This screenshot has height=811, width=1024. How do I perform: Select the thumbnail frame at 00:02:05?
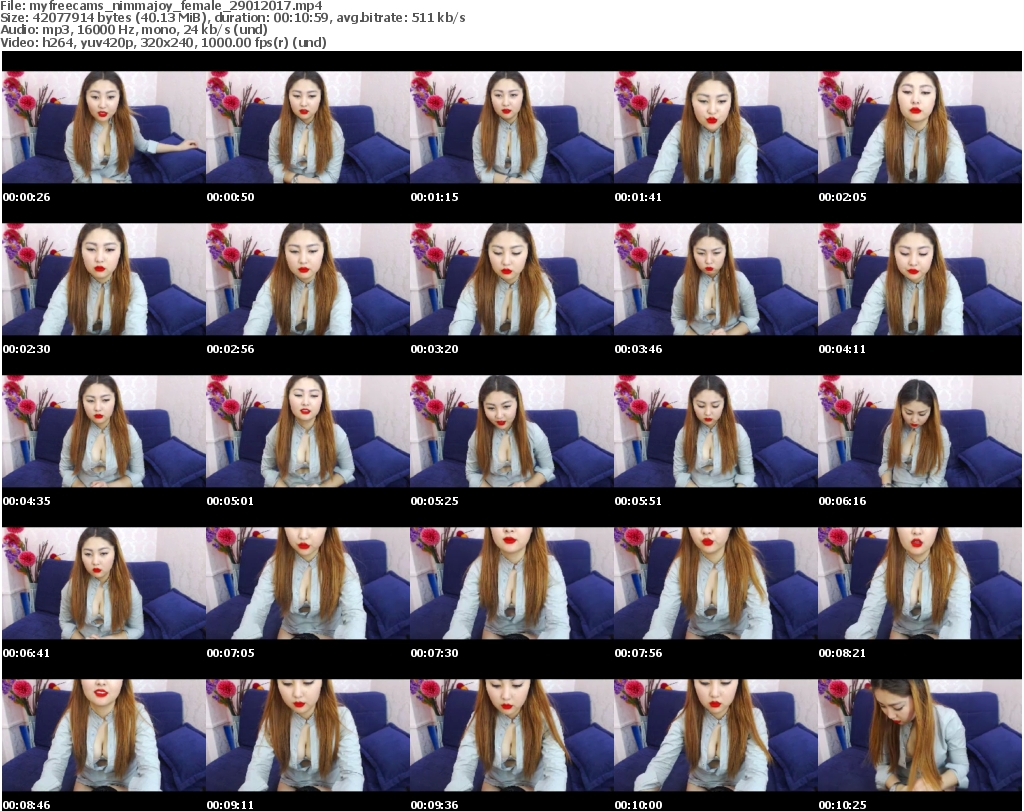[920, 127]
